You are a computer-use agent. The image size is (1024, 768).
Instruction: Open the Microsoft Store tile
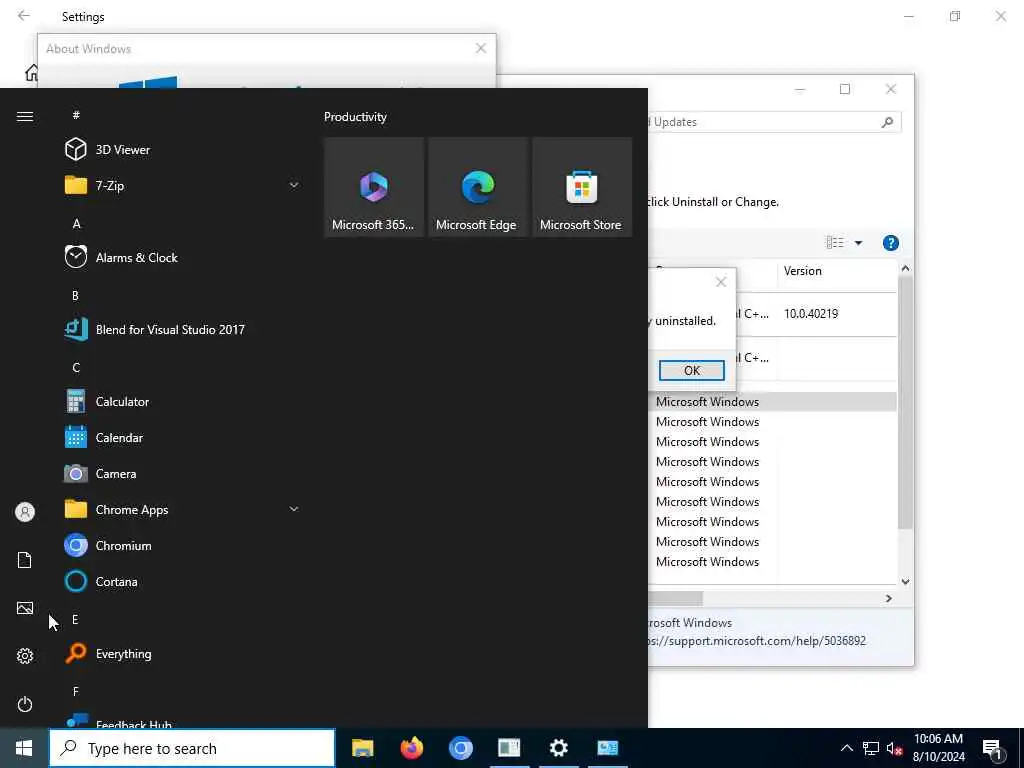[x=581, y=187]
